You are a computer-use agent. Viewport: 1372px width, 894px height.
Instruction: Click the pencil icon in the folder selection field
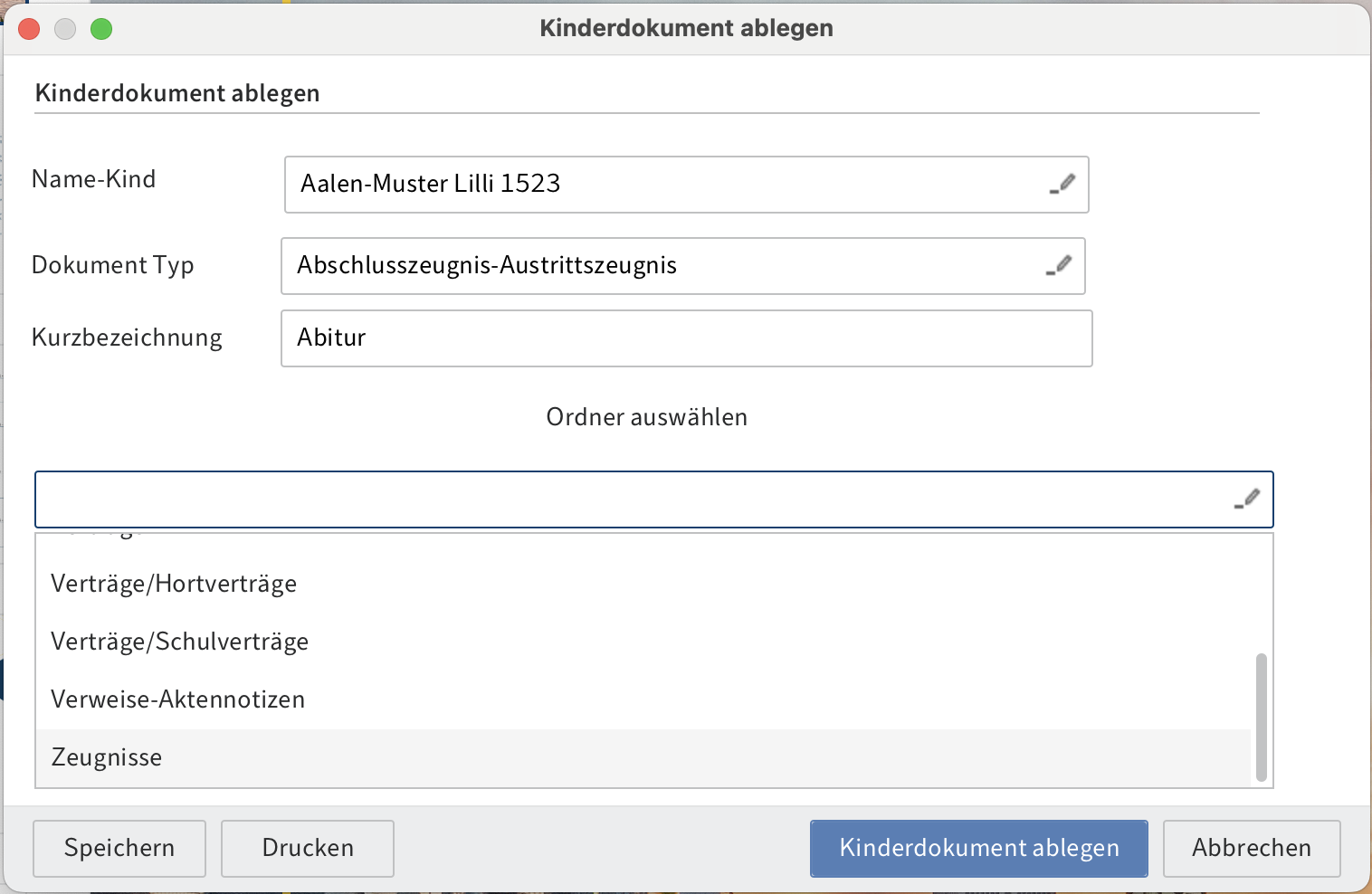[1247, 499]
